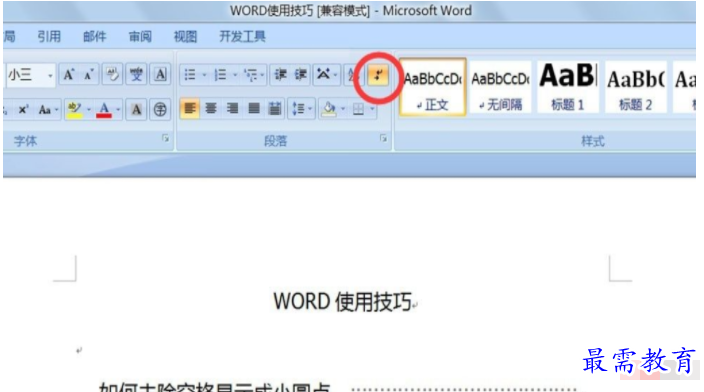
Task: Apply the 正文 style
Action: pos(432,87)
